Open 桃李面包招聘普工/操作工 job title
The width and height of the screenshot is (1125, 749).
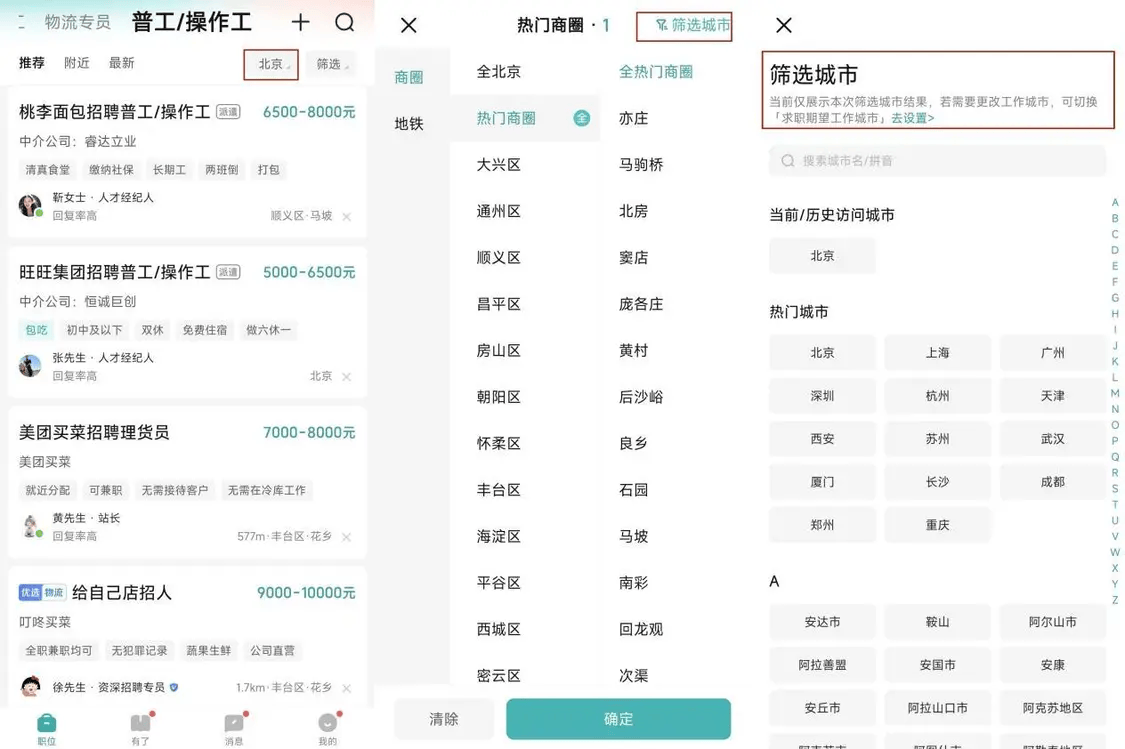tap(115, 112)
